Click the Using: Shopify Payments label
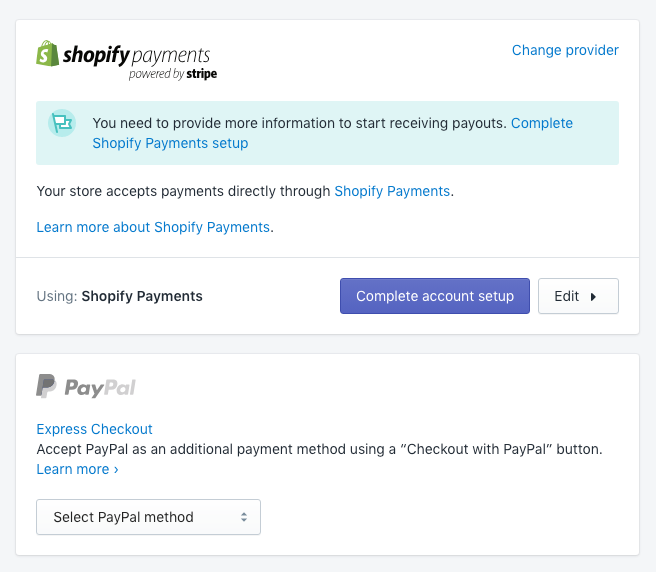Screen dimensions: 656x572 [x=120, y=296]
